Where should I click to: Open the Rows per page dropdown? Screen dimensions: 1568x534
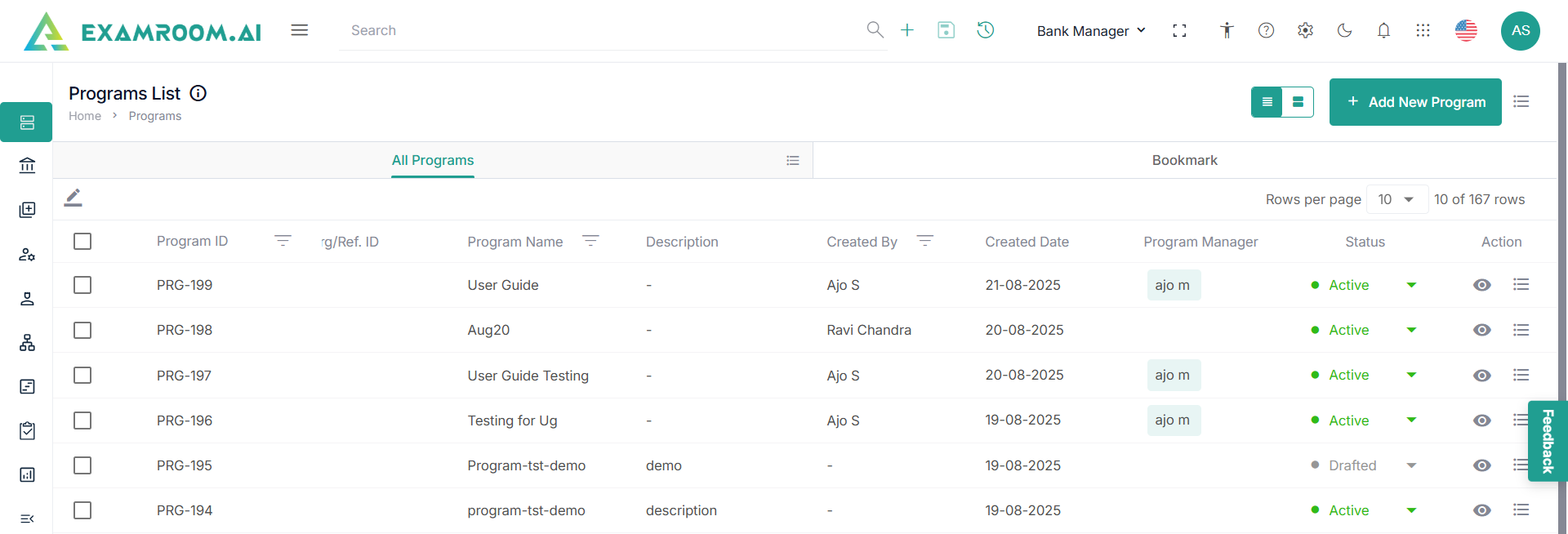click(x=1396, y=199)
